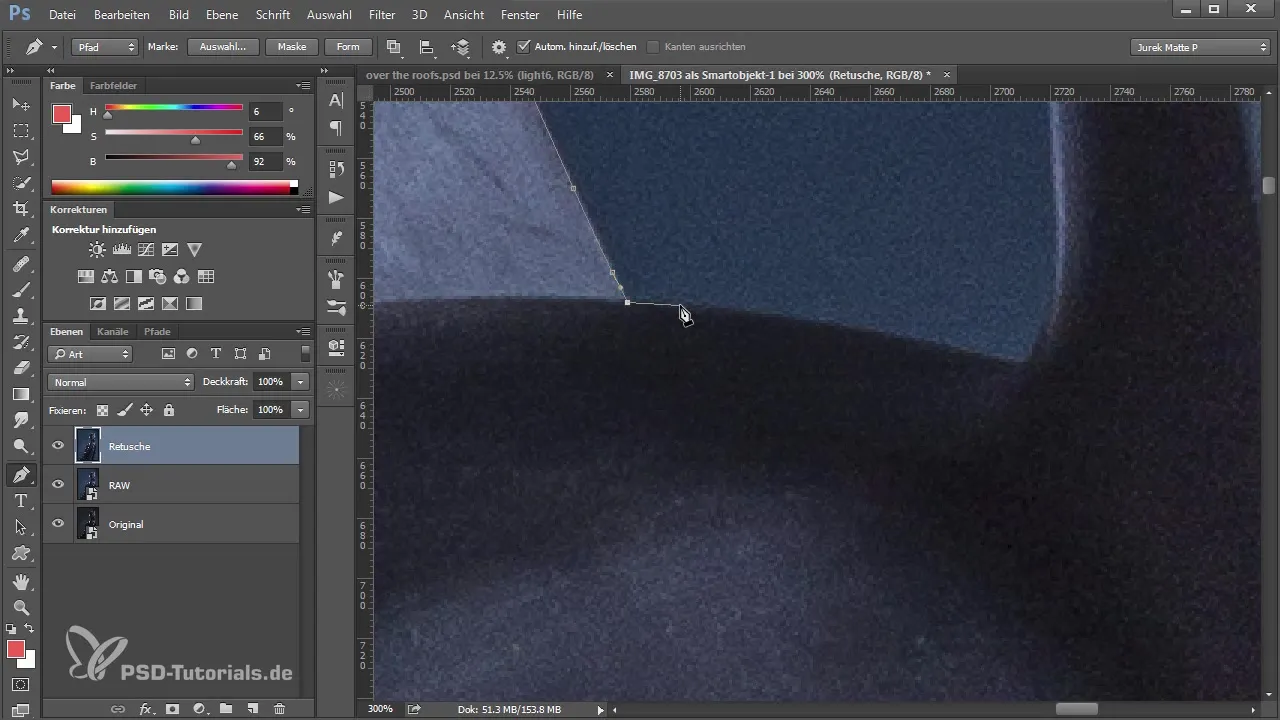Click the Retusche layer thumbnail
The height and width of the screenshot is (720, 1280).
[x=88, y=446]
